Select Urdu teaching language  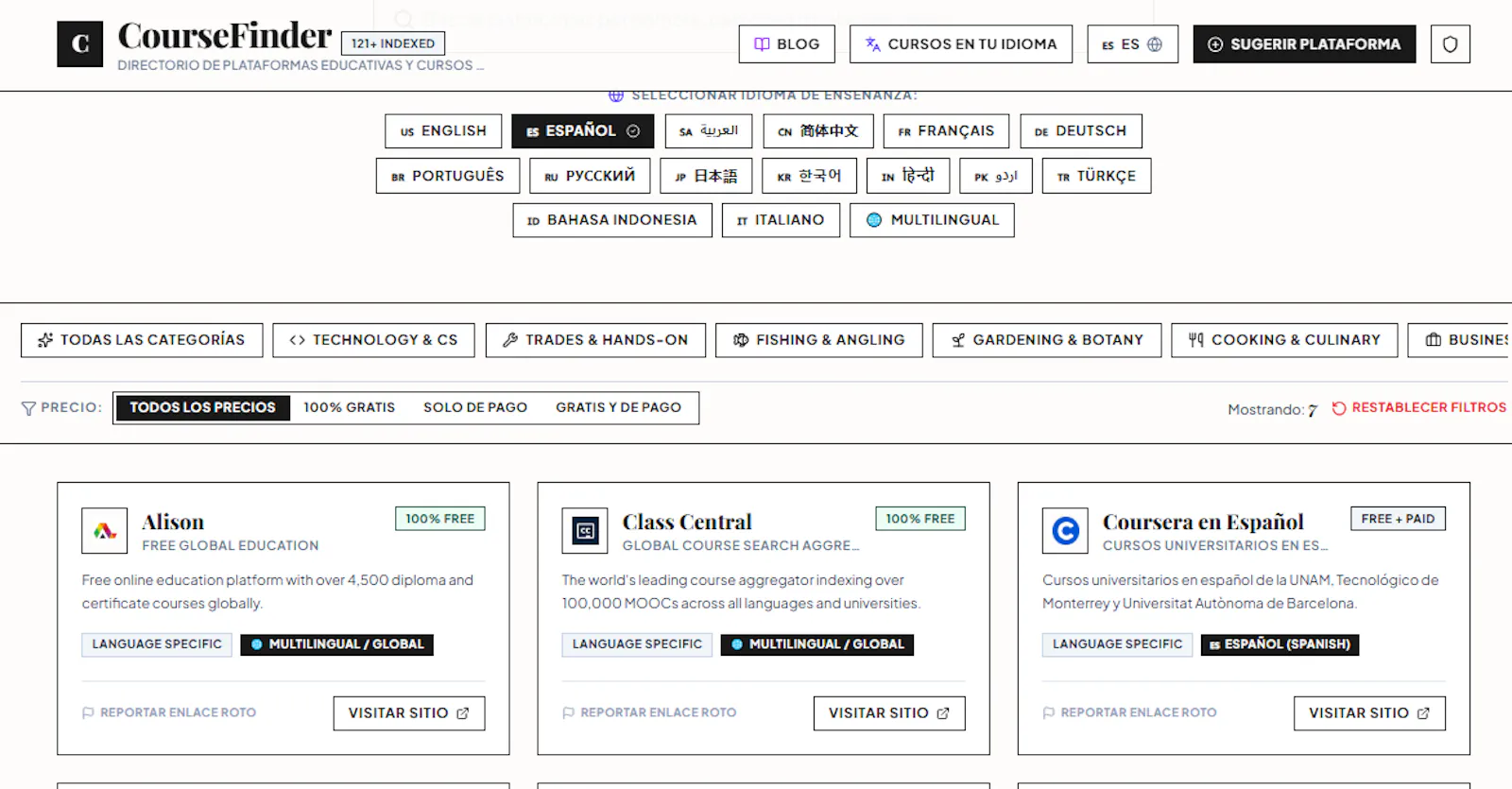[995, 176]
